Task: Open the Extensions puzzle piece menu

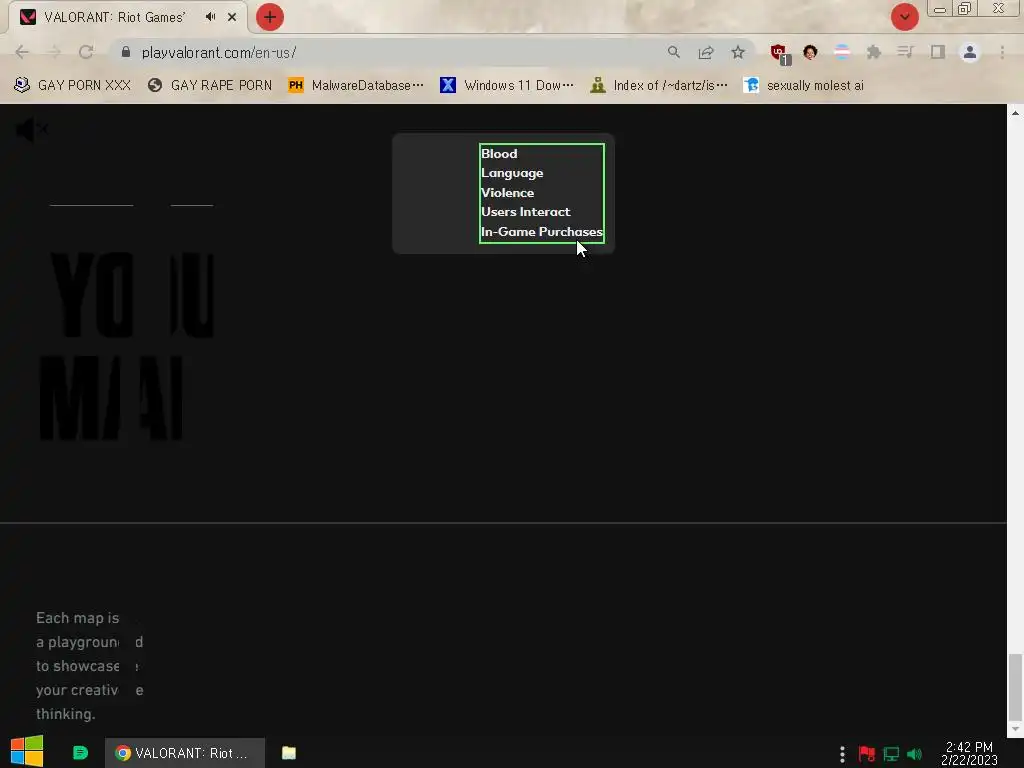Action: pyautogui.click(x=874, y=52)
